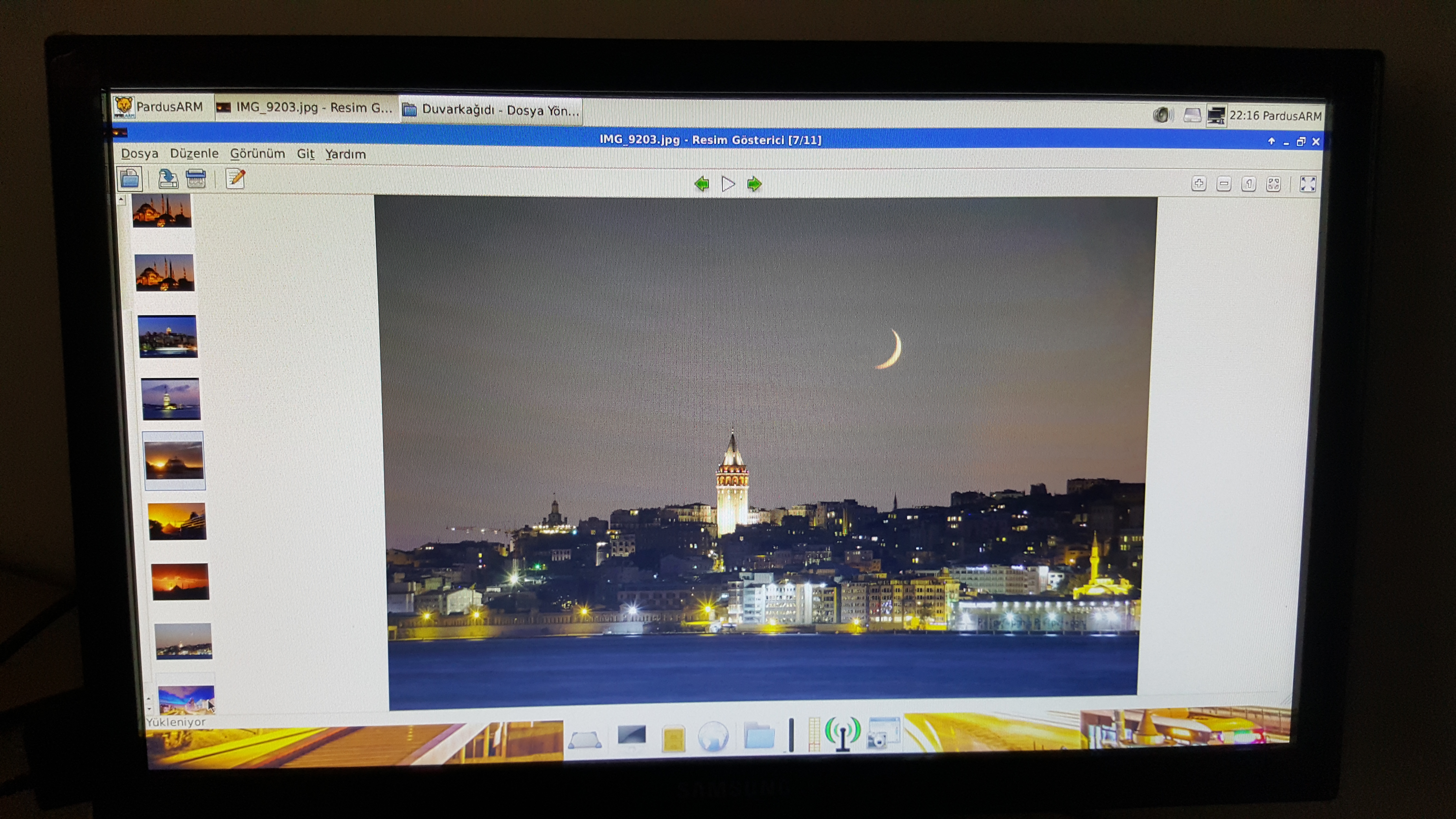Start the slideshow with the play button
This screenshot has height=819, width=1456.
[728, 184]
